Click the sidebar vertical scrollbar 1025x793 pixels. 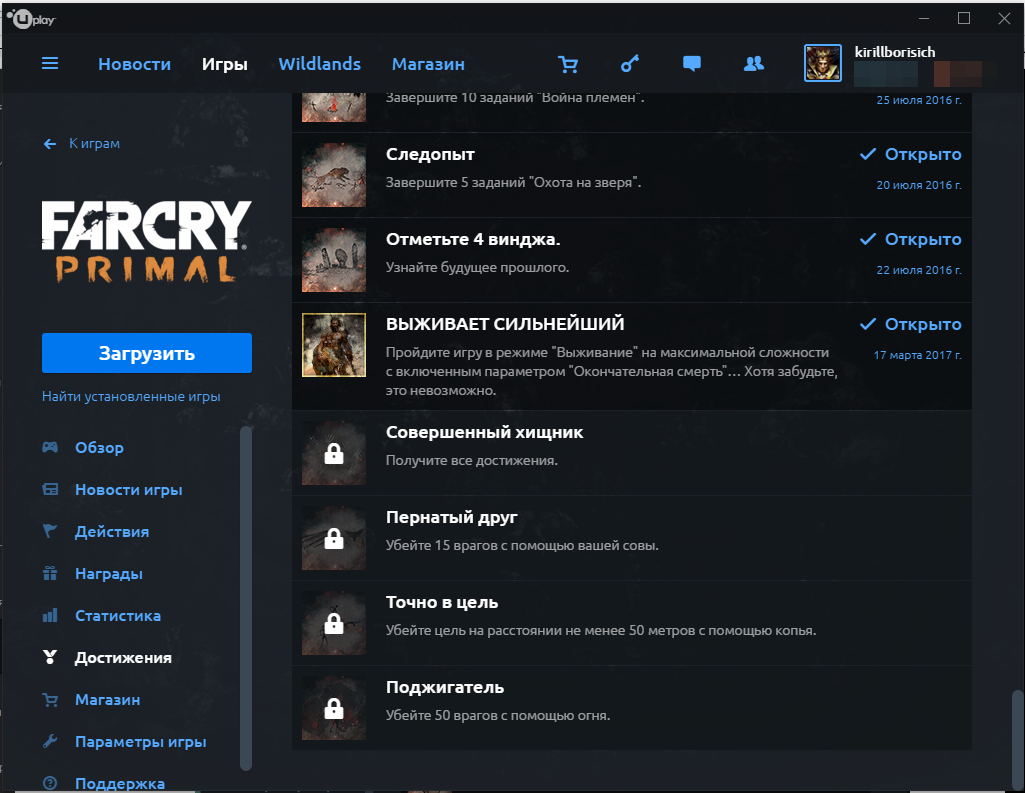[246, 598]
